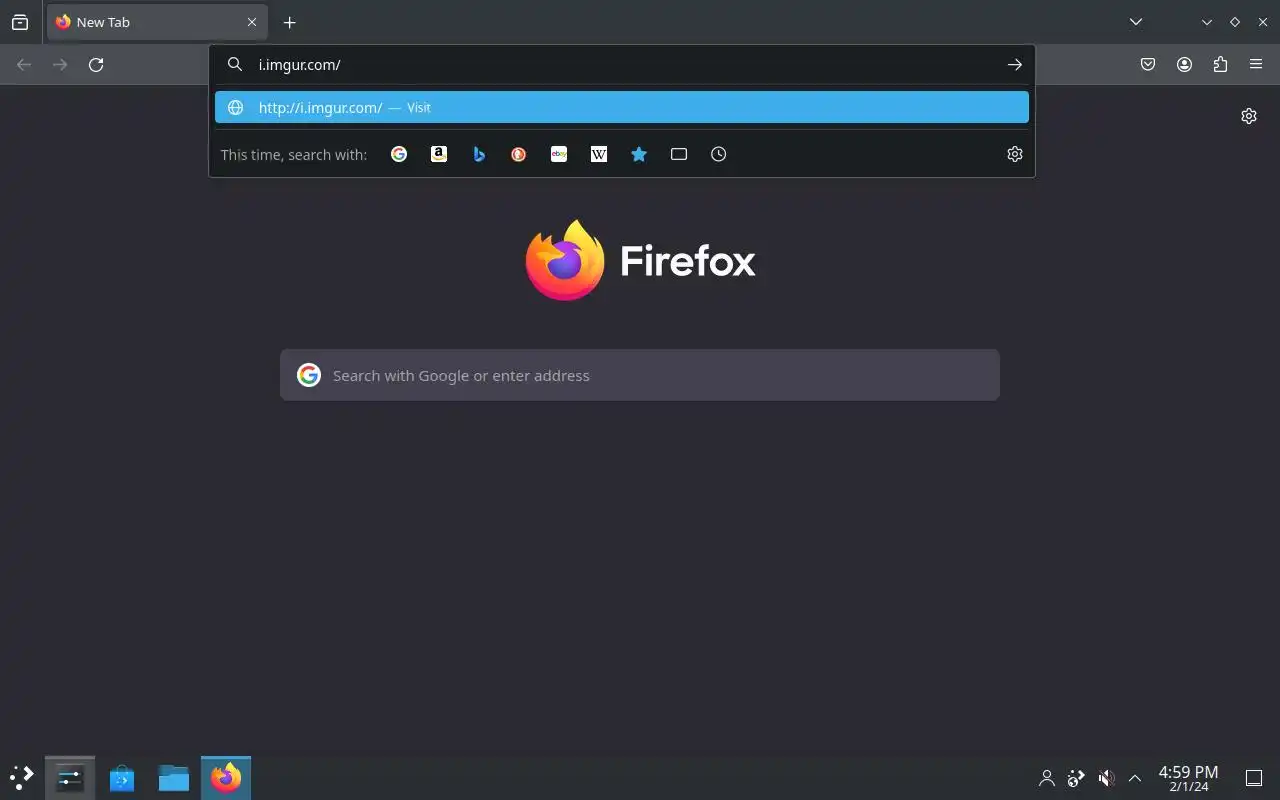Close the New Tab tab
This screenshot has height=800, width=1280.
[x=252, y=22]
